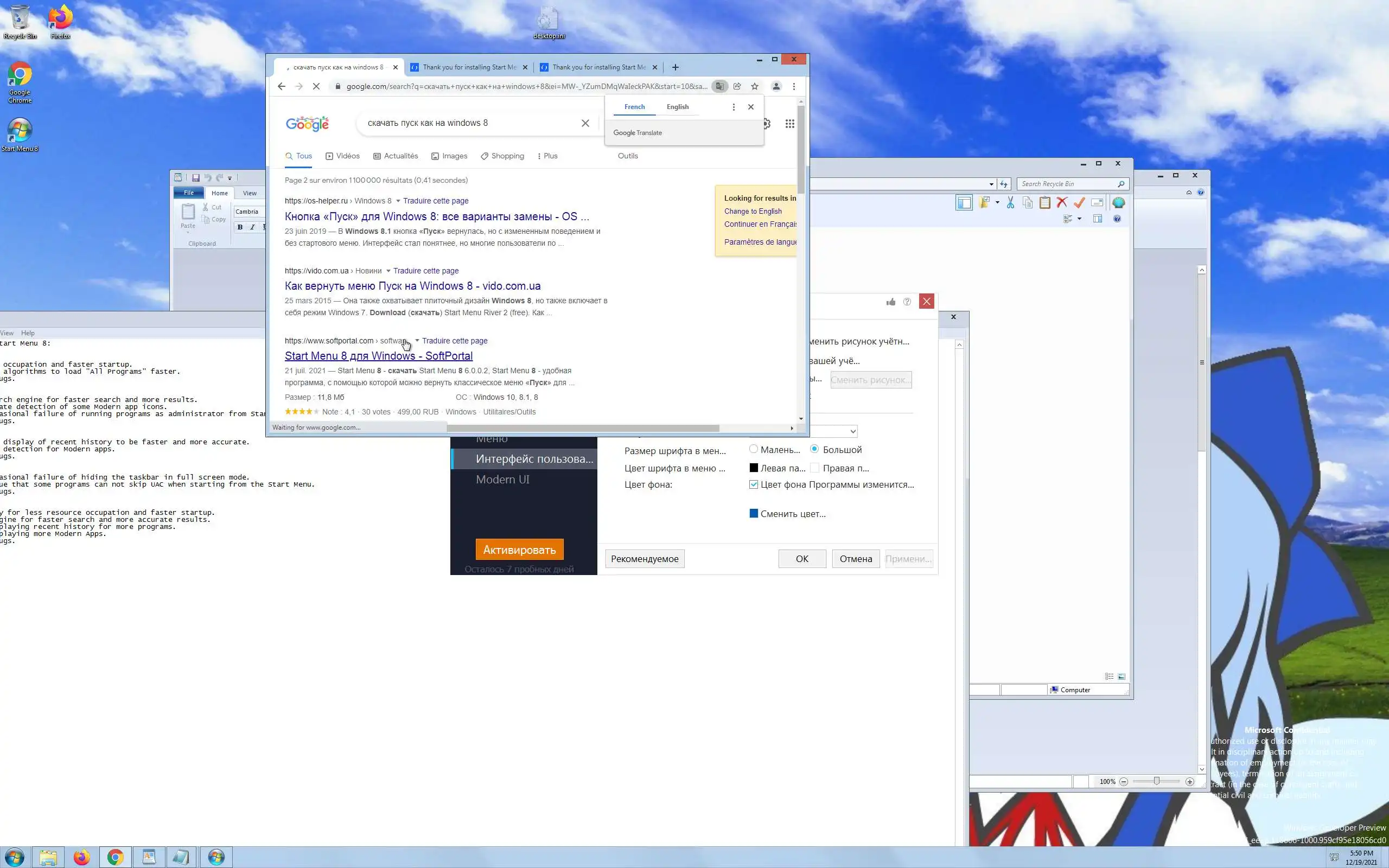Bookmark this page with the star icon
Screen dimensions: 1389x868
click(x=755, y=86)
